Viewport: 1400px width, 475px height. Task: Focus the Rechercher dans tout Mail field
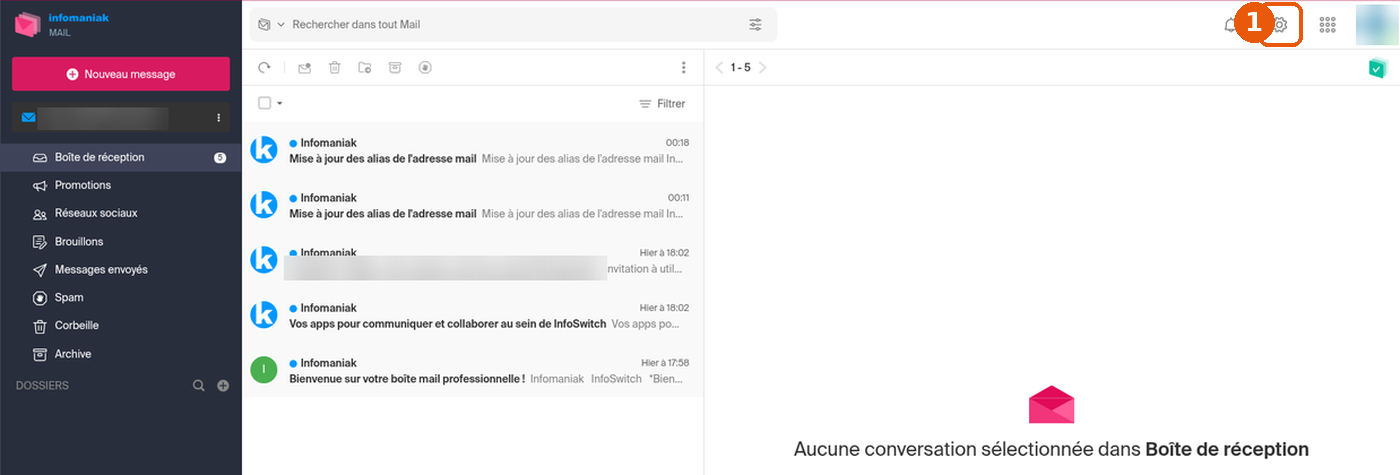[x=515, y=24]
